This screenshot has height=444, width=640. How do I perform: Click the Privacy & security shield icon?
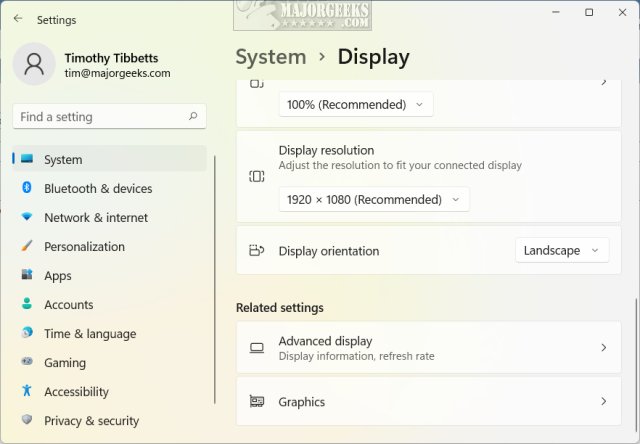(x=27, y=420)
